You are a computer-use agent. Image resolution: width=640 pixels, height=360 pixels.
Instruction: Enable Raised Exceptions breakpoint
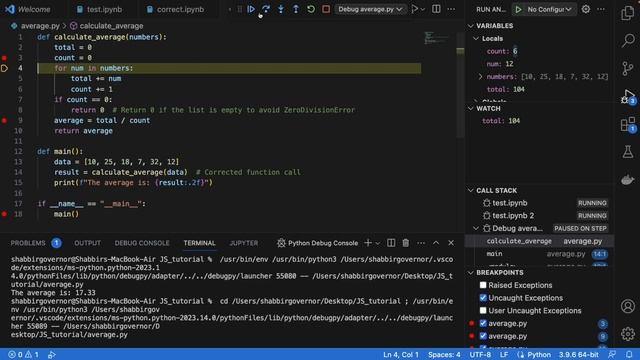pos(483,285)
